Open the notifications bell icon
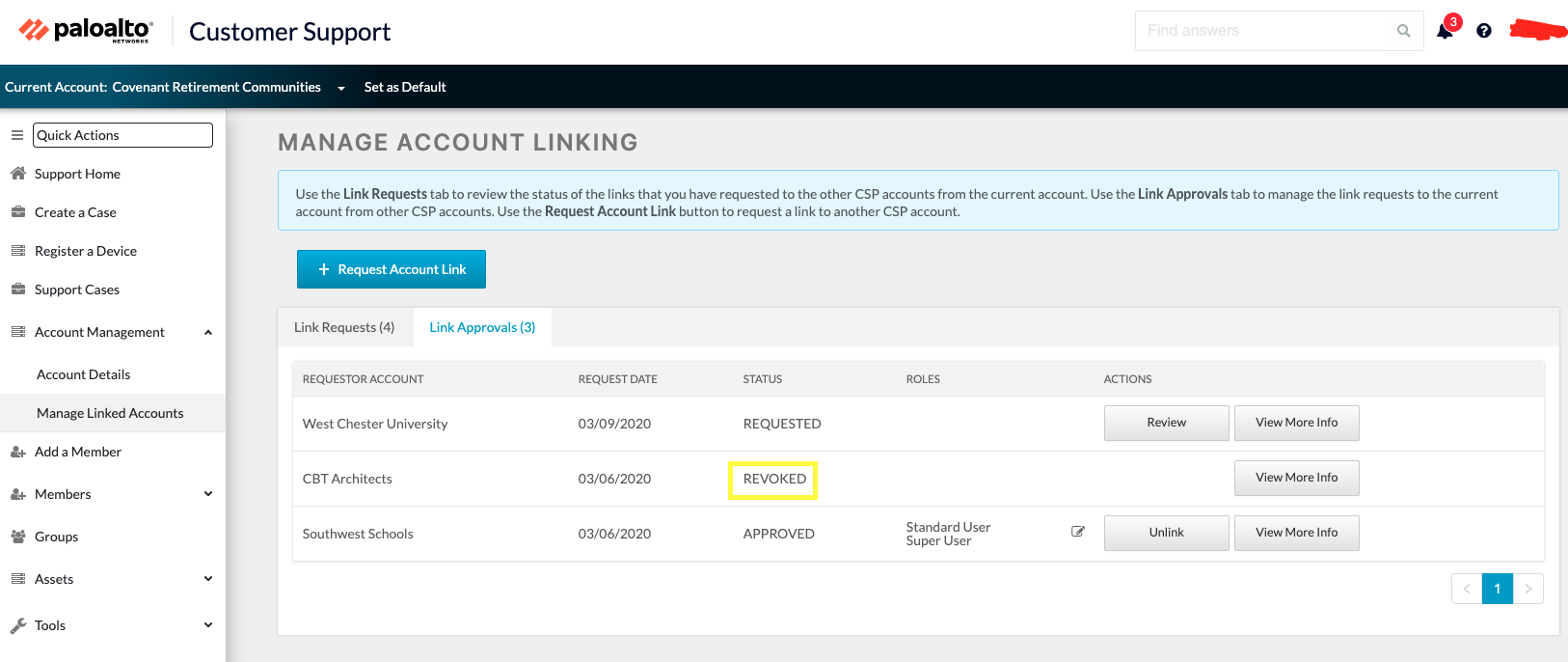 point(1445,31)
